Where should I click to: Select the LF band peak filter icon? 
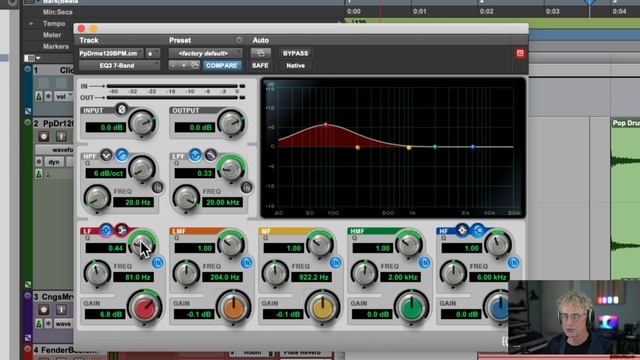(x=106, y=230)
